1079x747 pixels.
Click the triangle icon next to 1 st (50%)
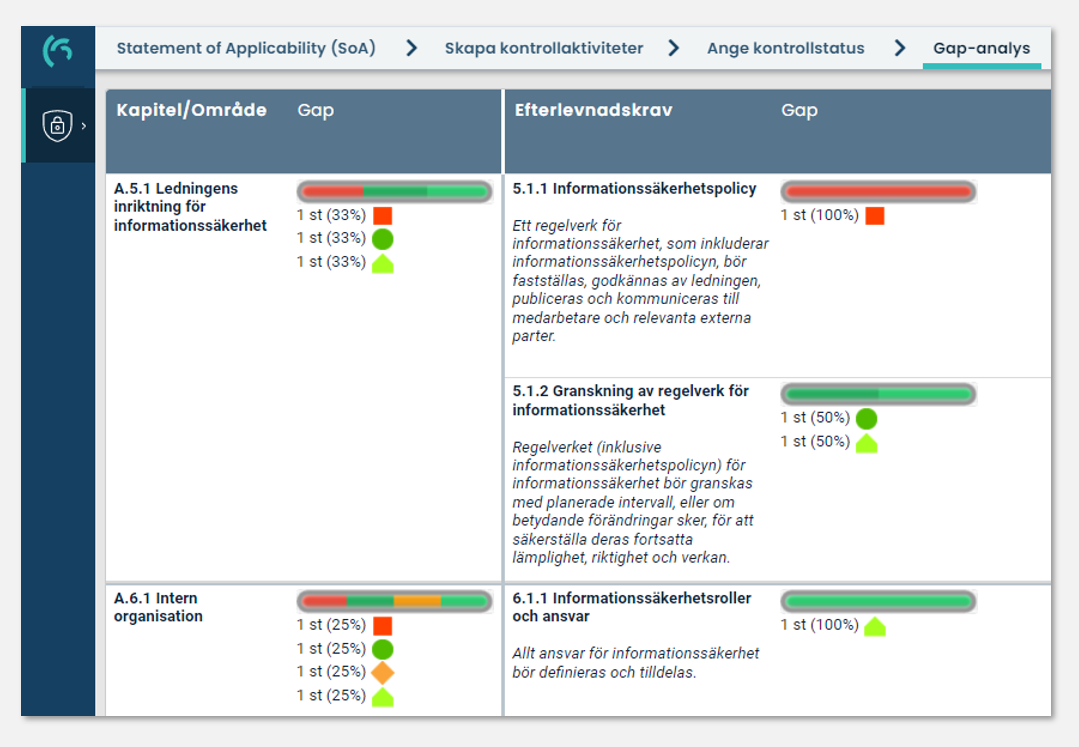coord(866,441)
